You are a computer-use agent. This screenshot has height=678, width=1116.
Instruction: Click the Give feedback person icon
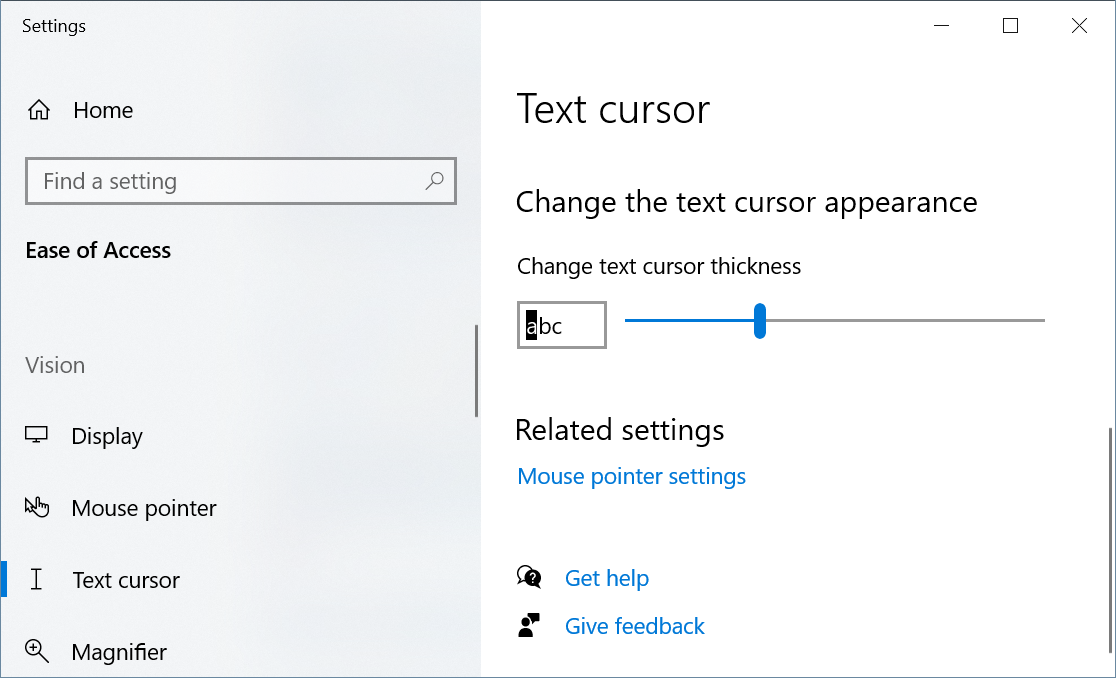coord(529,626)
